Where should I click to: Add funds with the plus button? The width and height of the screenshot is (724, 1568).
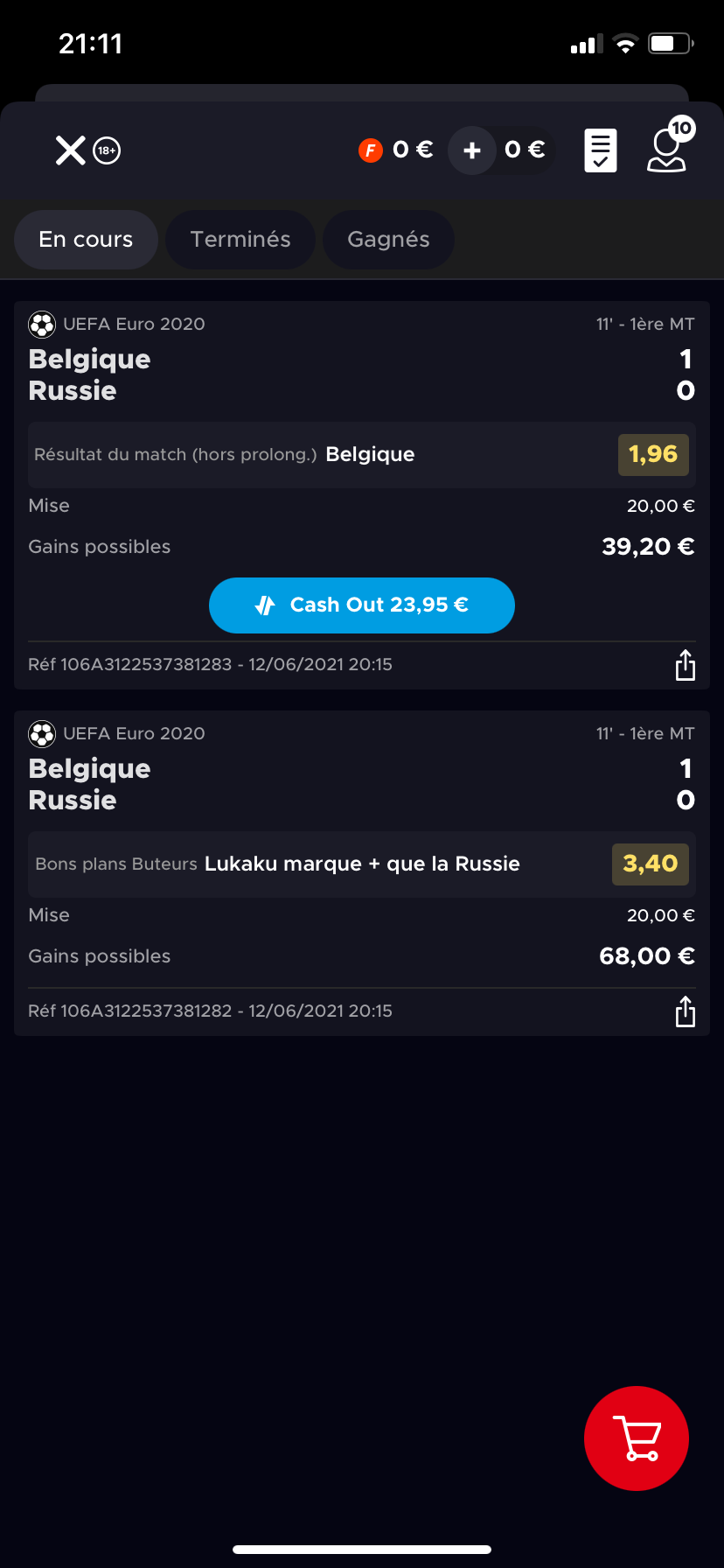[472, 150]
